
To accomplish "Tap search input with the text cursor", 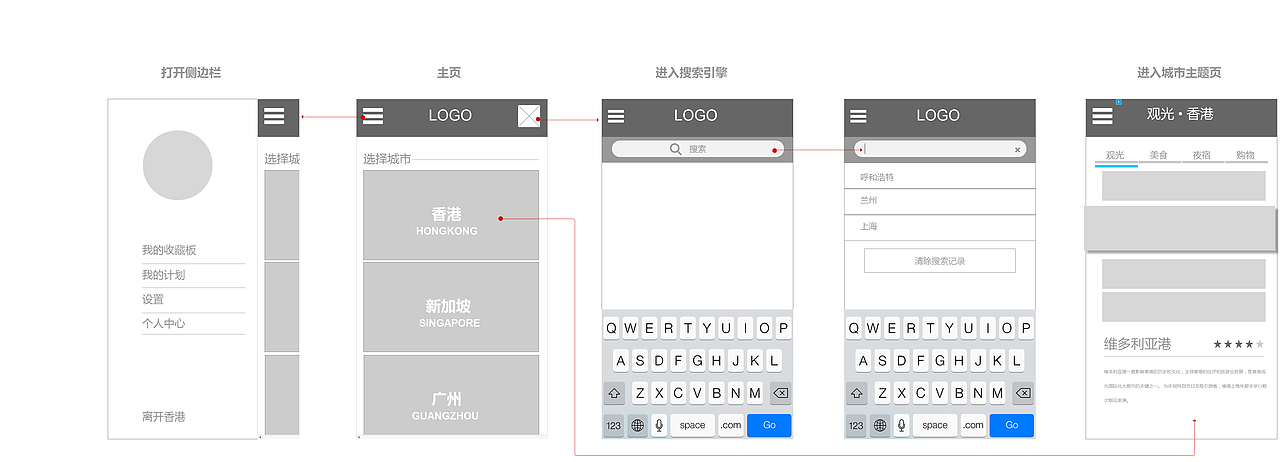I will point(940,149).
